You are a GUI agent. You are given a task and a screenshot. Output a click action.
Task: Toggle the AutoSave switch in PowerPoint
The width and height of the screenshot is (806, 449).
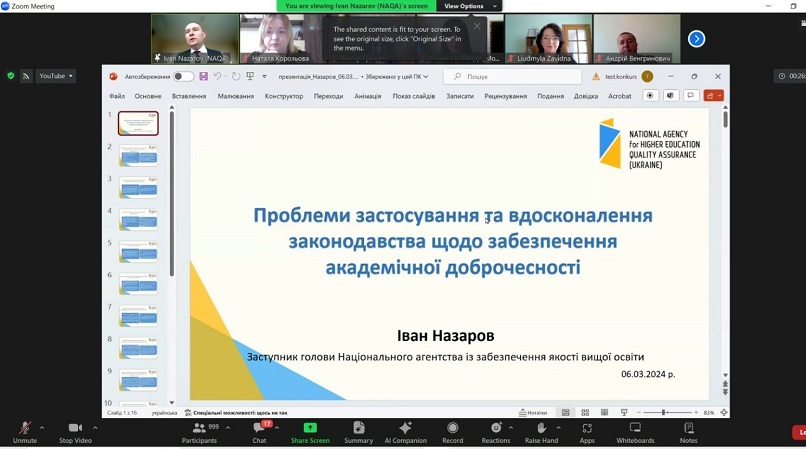coord(183,76)
